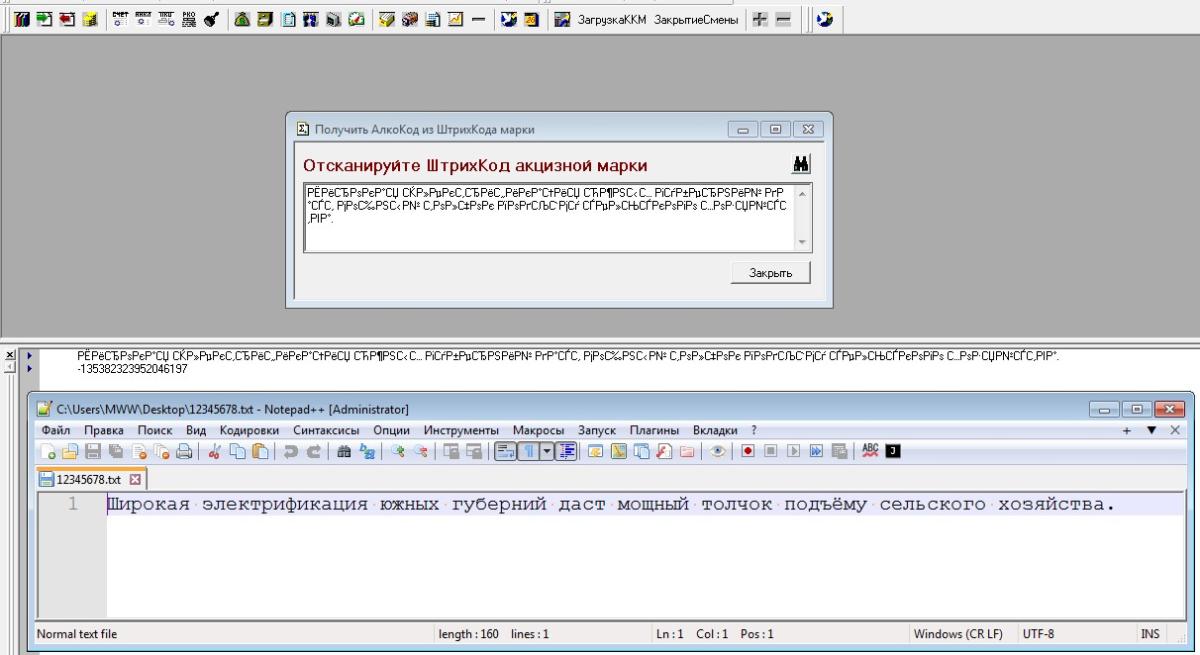The image size is (1200, 655).
Task: Click the binoculars search icon in dialog
Action: (801, 164)
